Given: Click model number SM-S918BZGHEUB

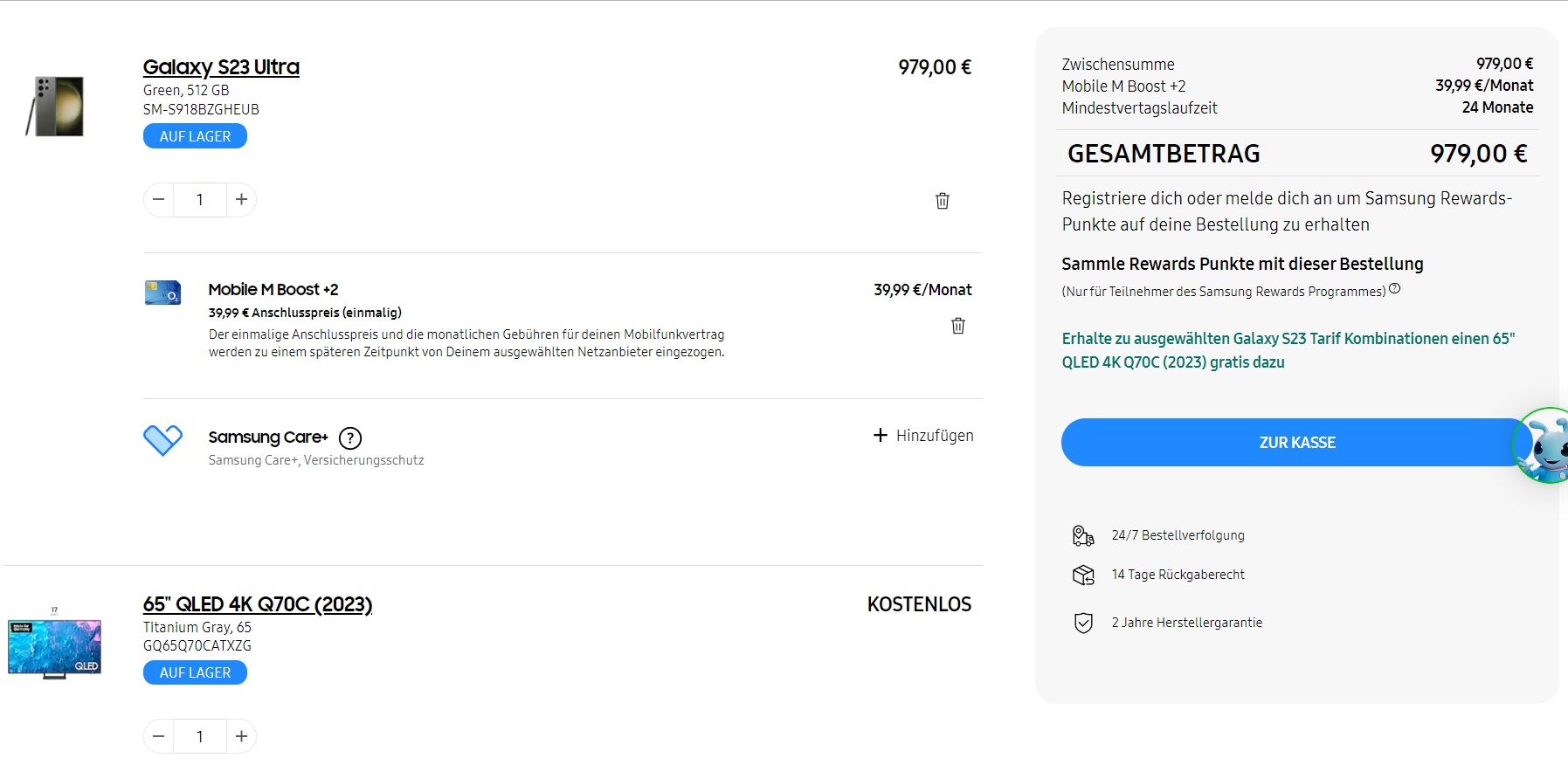Looking at the screenshot, I should point(201,109).
